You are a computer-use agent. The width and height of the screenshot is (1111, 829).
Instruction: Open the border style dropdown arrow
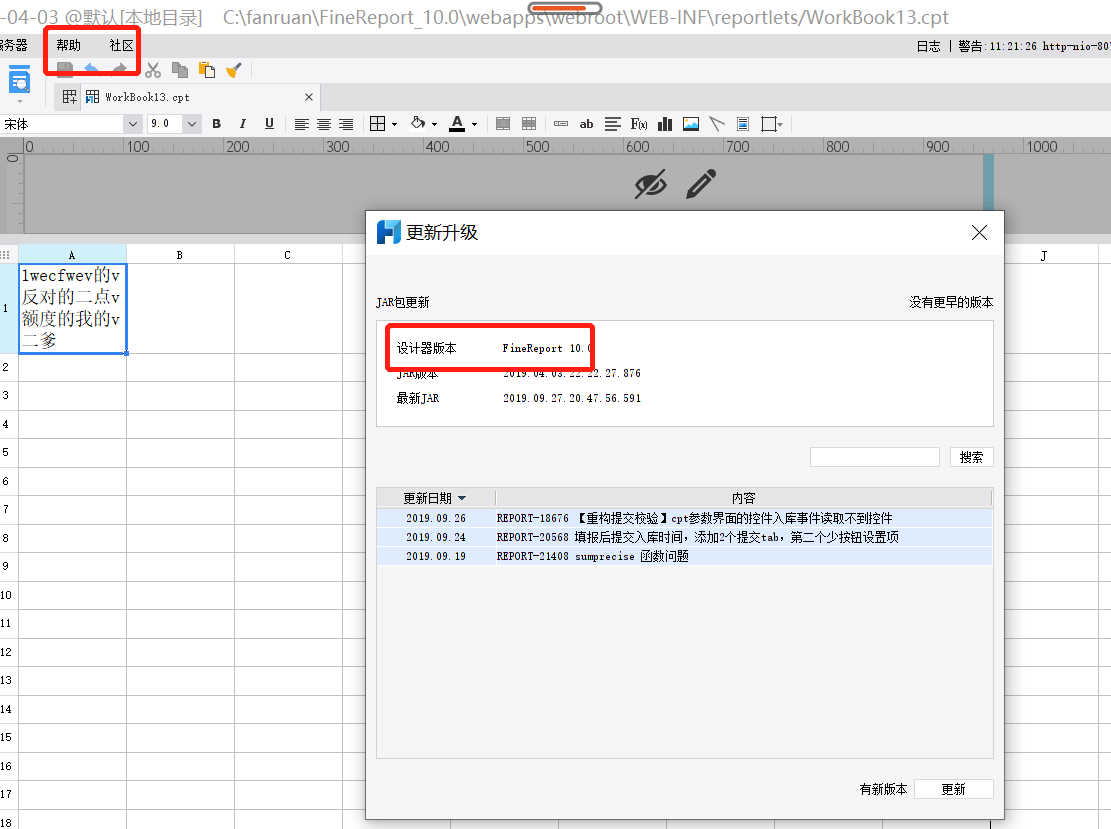coord(395,125)
